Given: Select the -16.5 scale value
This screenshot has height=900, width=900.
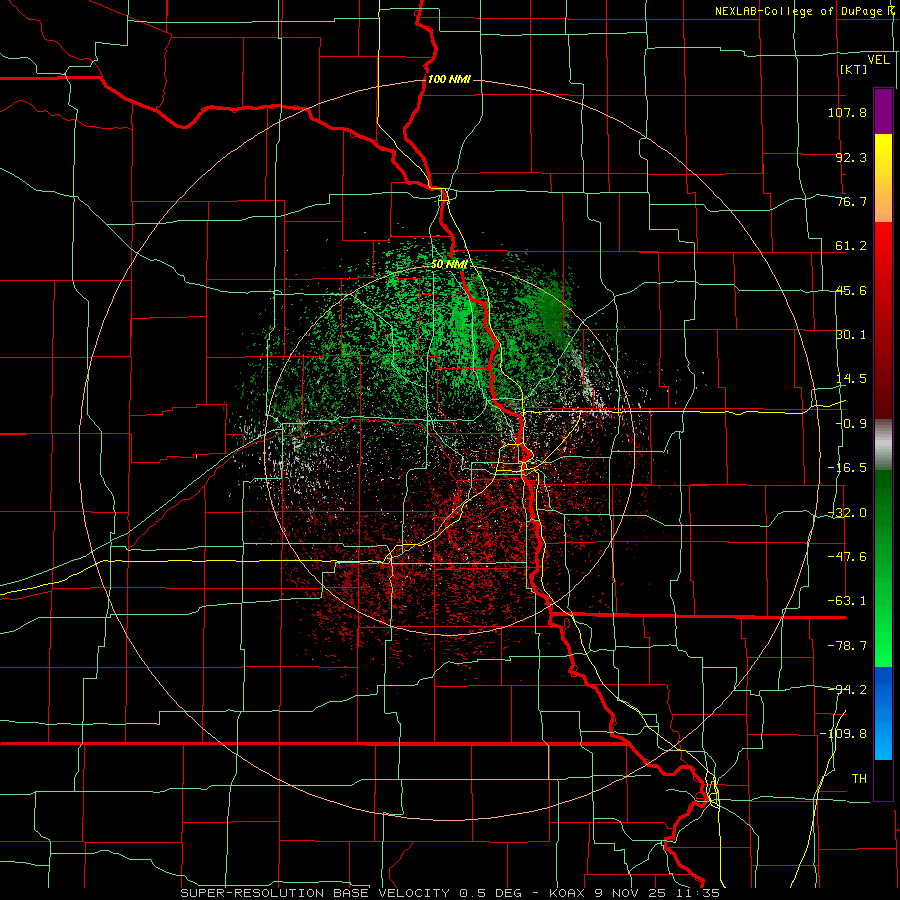Looking at the screenshot, I should tap(847, 468).
